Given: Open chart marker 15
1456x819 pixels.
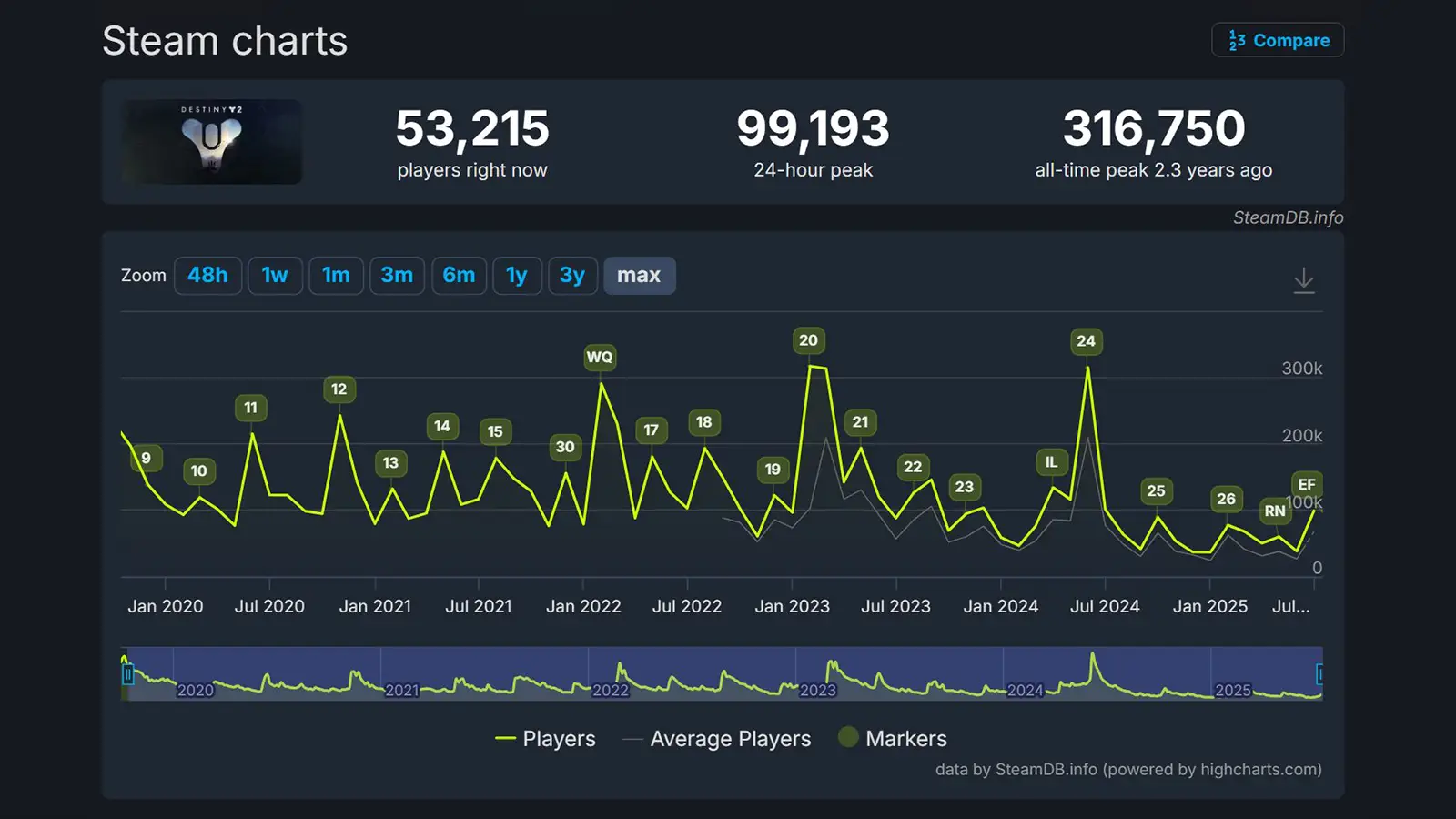Looking at the screenshot, I should [495, 431].
